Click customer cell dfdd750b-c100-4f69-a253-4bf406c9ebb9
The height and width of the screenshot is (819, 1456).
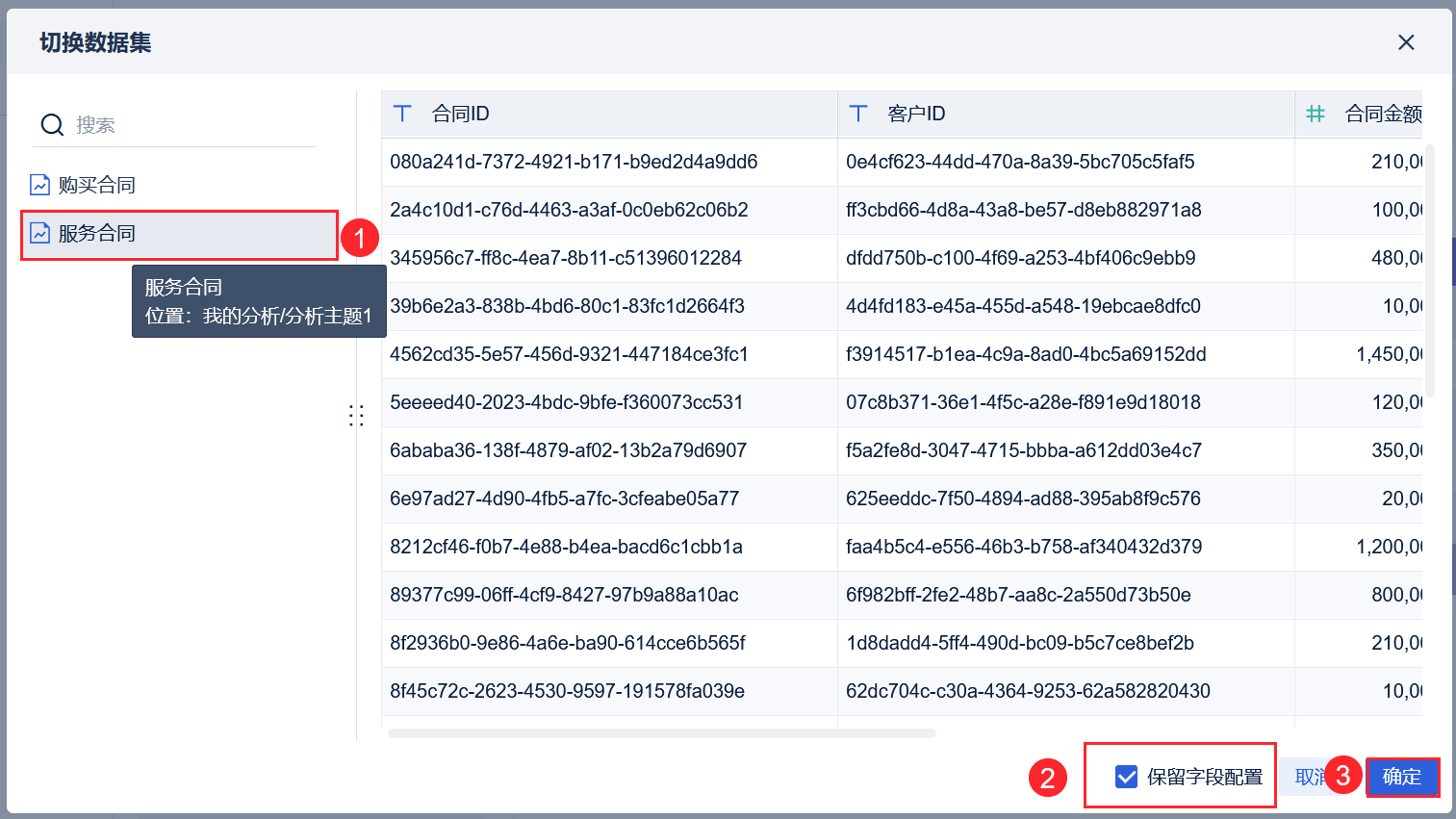pos(1066,258)
